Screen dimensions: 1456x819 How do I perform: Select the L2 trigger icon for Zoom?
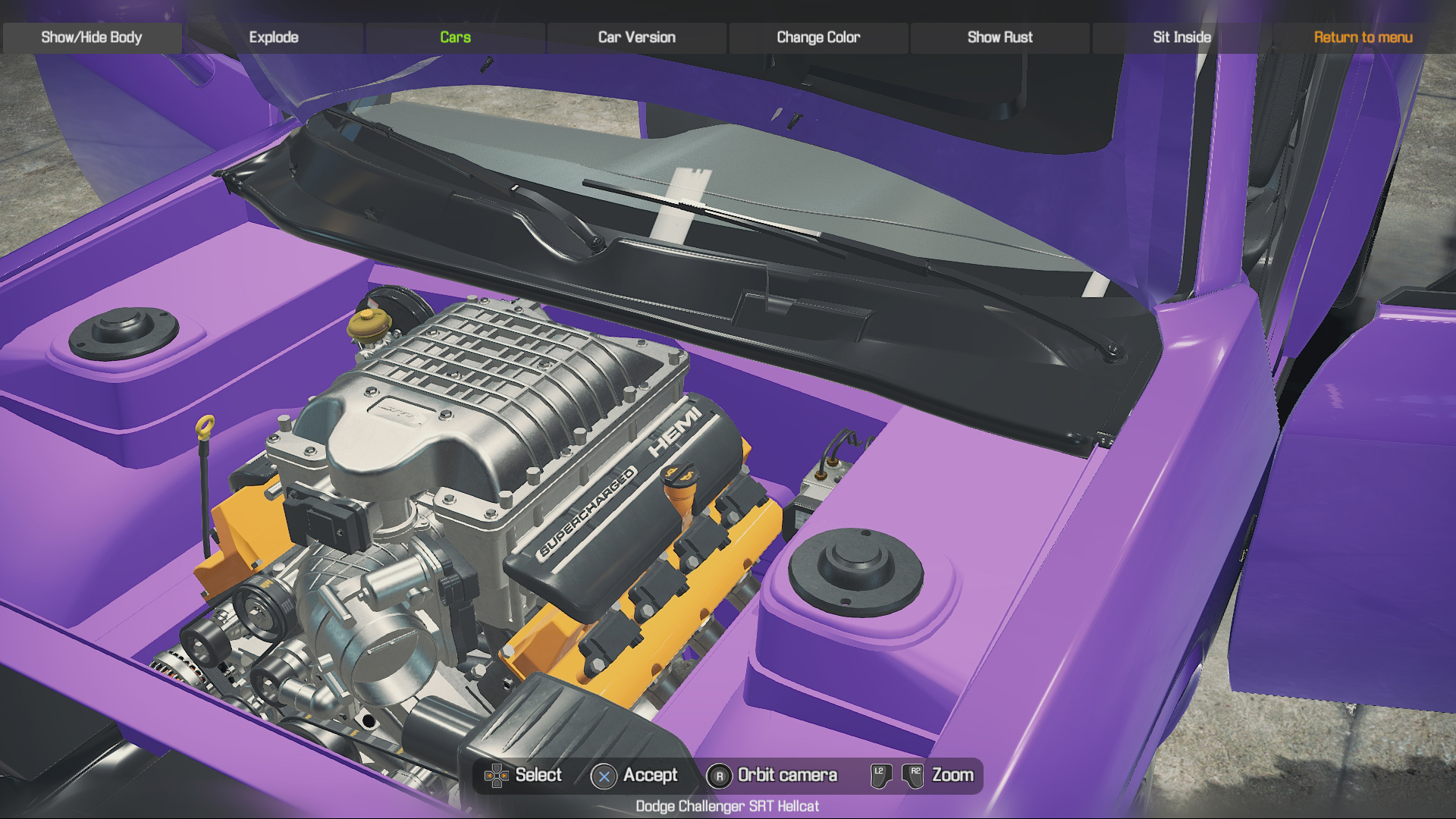(879, 775)
